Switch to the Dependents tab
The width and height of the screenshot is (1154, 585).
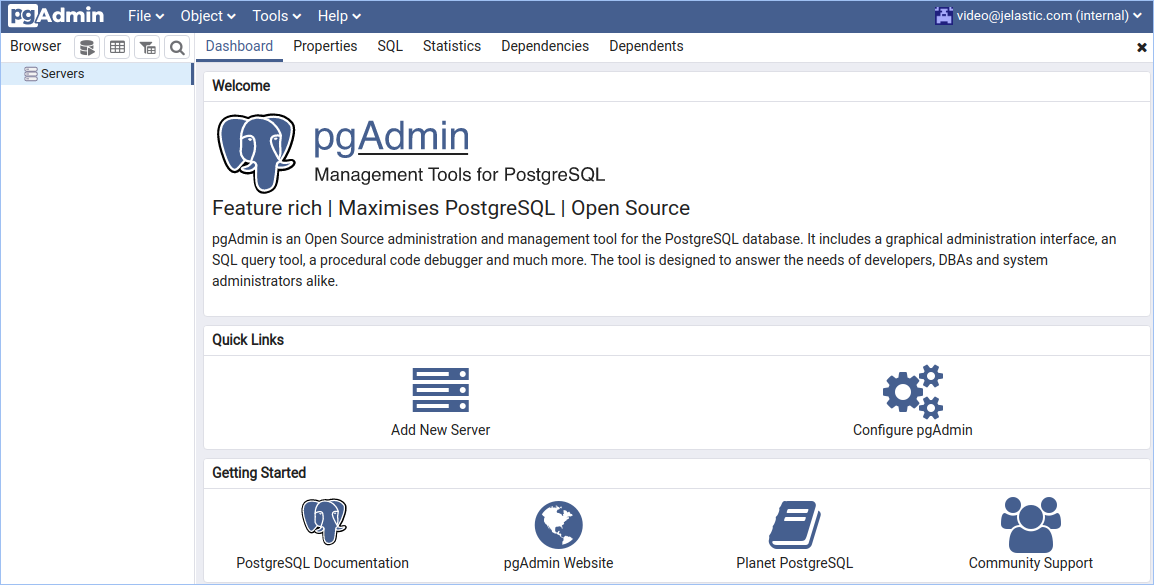coord(646,46)
